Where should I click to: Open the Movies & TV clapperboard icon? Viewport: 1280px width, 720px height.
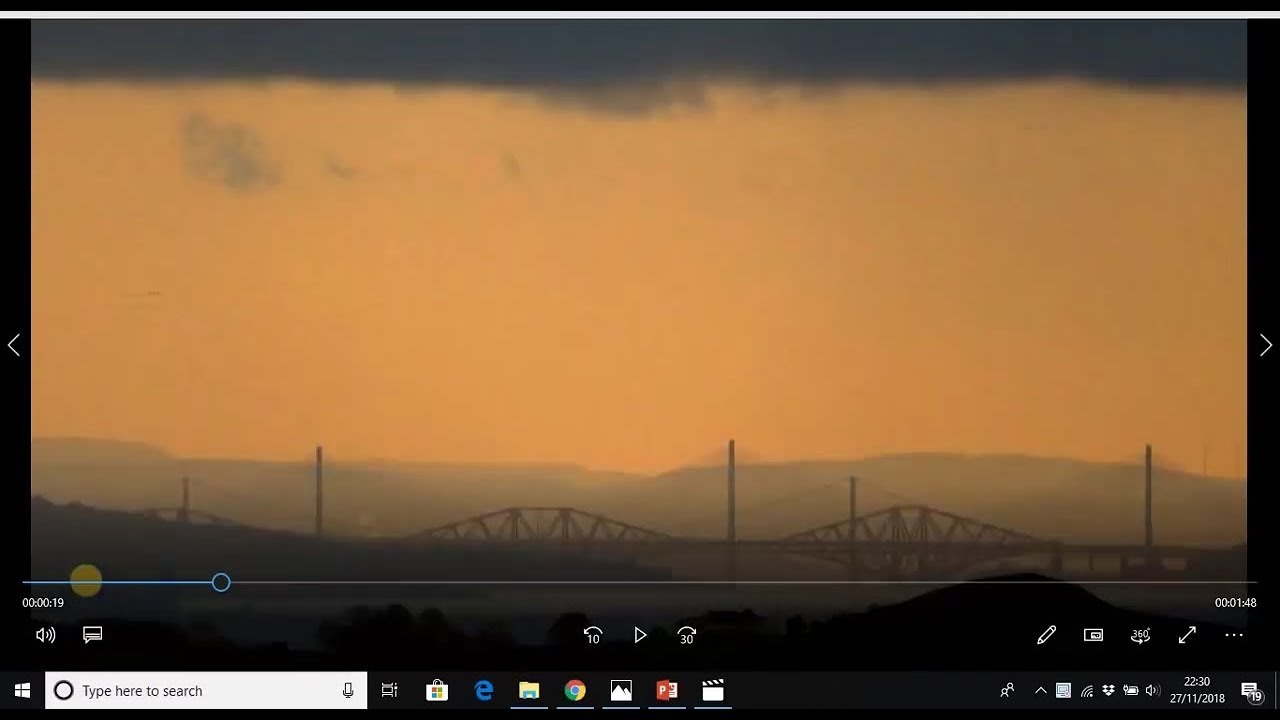pyautogui.click(x=713, y=691)
